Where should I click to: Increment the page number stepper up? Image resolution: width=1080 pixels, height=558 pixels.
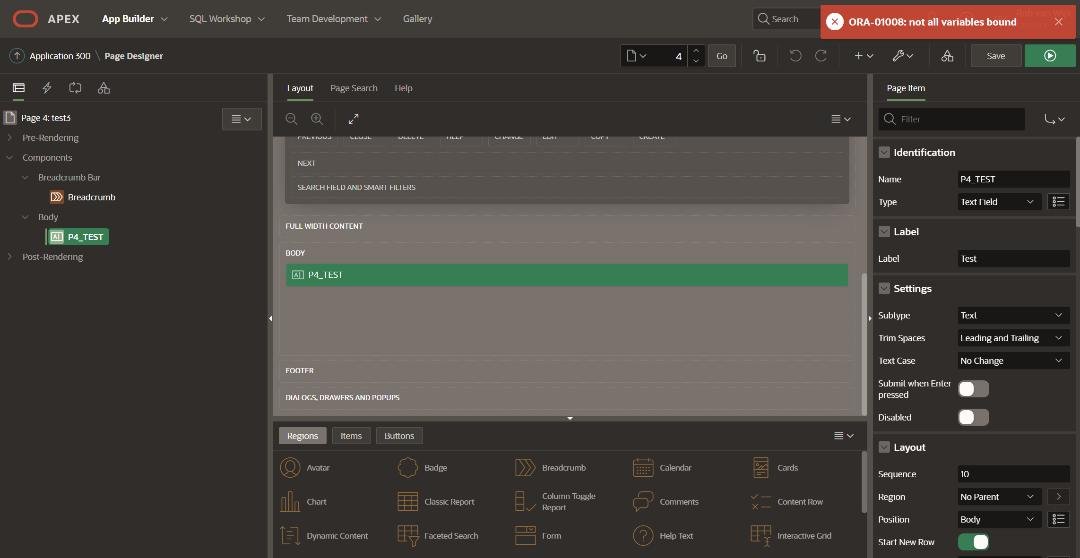click(x=696, y=51)
